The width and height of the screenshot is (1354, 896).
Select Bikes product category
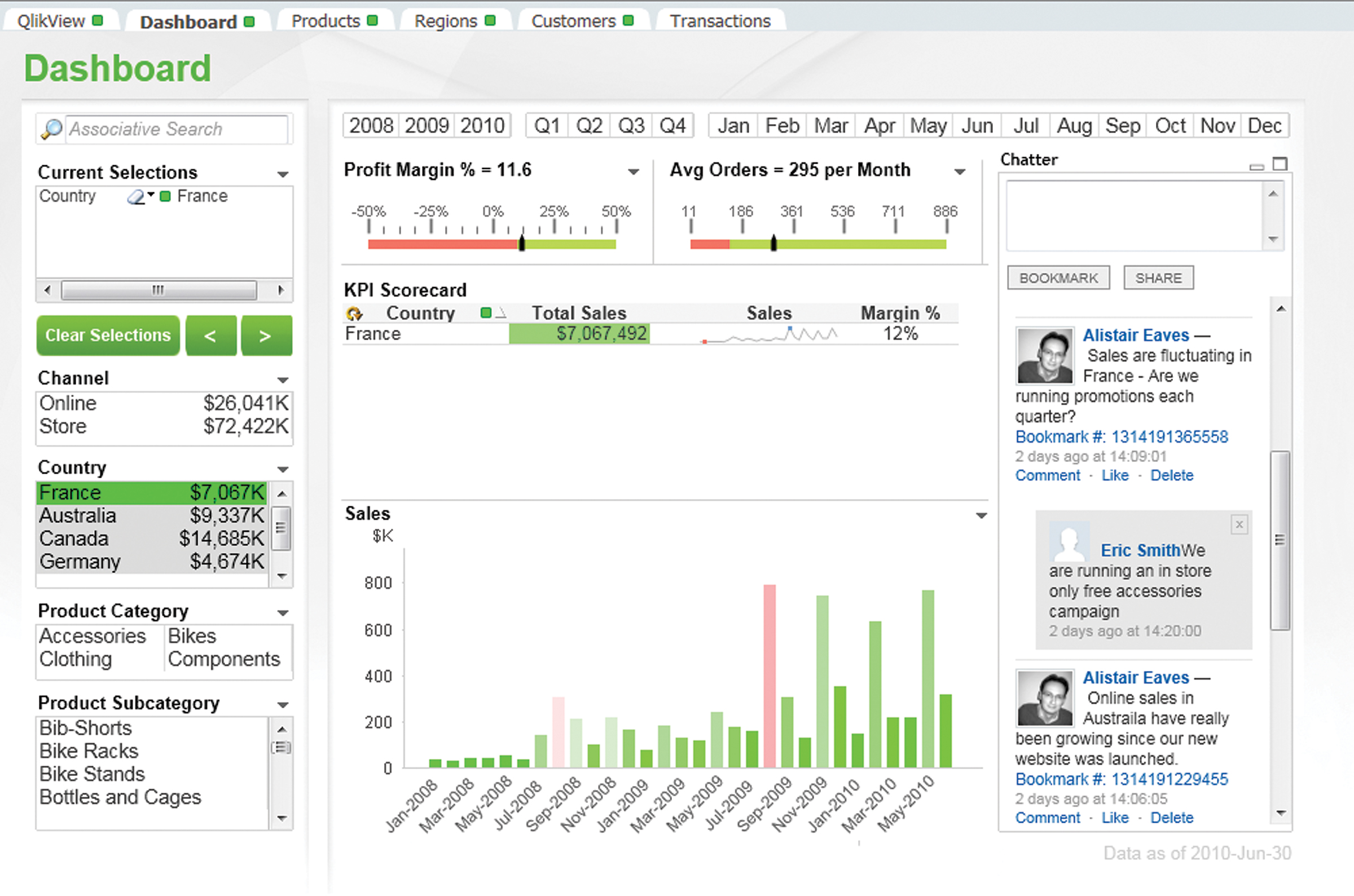(x=192, y=636)
